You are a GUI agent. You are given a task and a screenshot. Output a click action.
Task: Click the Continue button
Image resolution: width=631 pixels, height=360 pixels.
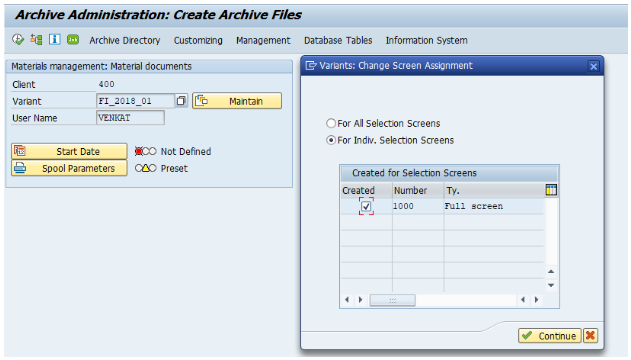pyautogui.click(x=549, y=335)
